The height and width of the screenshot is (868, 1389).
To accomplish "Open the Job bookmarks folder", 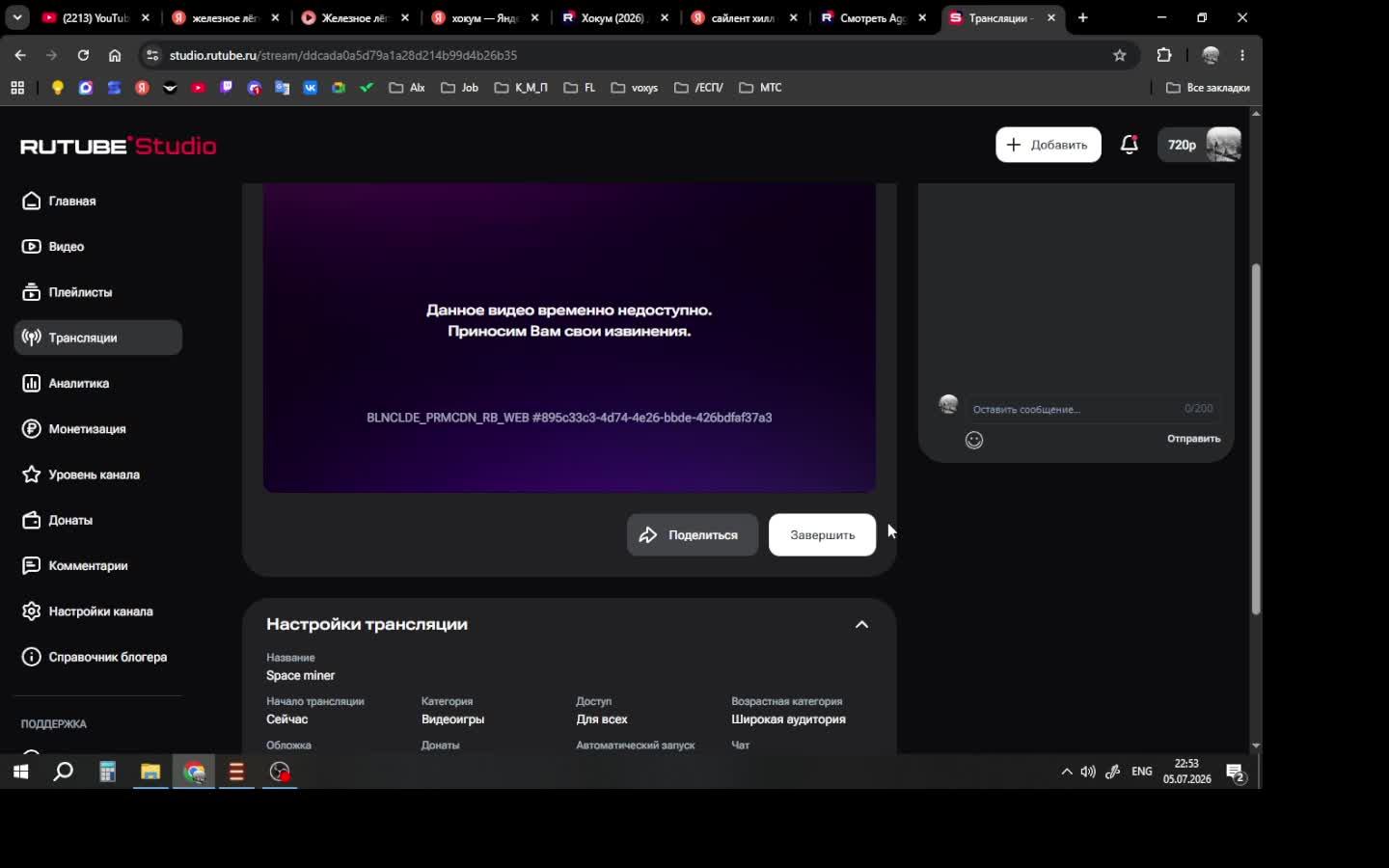I will 460,88.
